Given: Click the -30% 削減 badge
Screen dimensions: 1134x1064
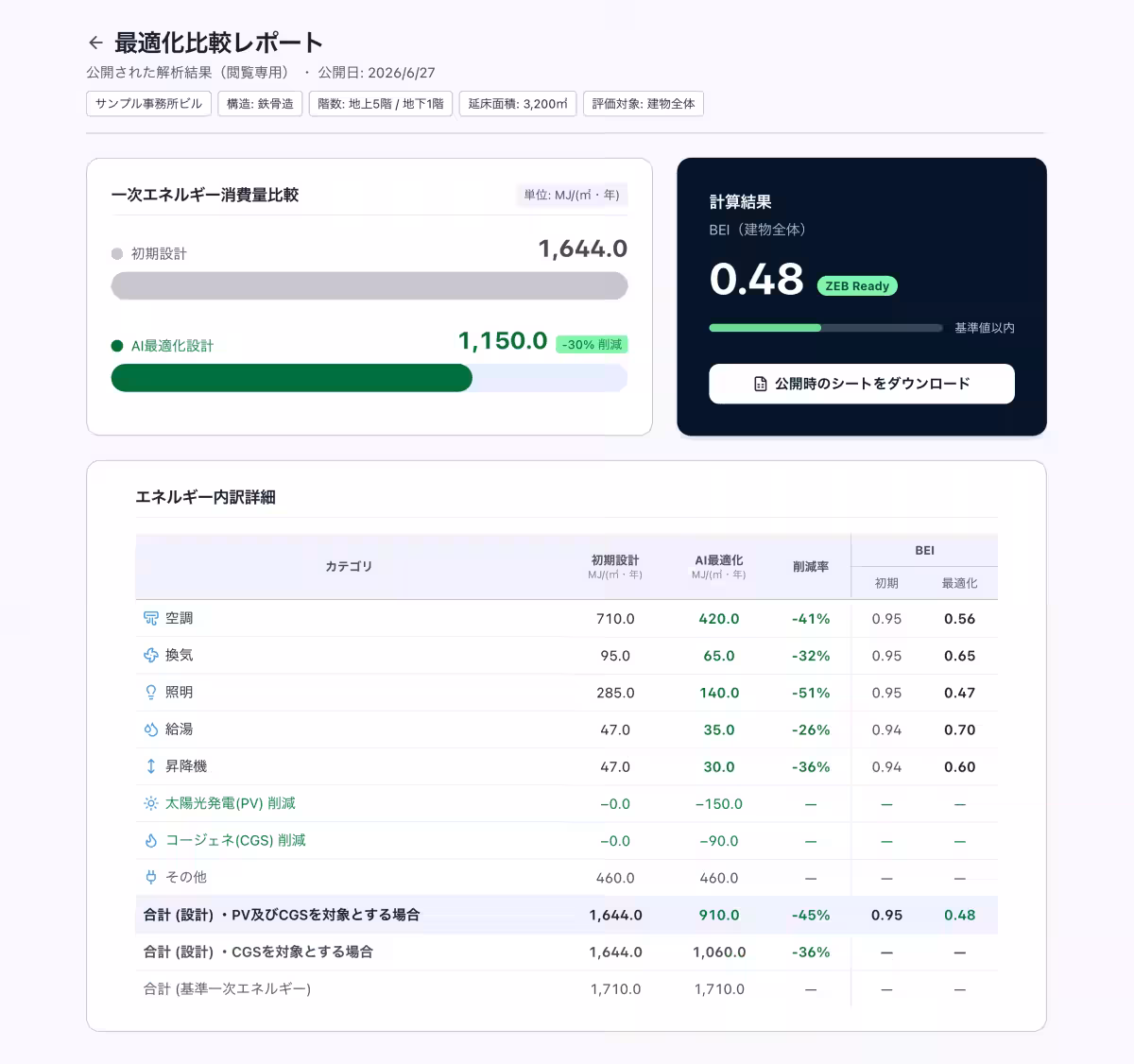Looking at the screenshot, I should 592,345.
